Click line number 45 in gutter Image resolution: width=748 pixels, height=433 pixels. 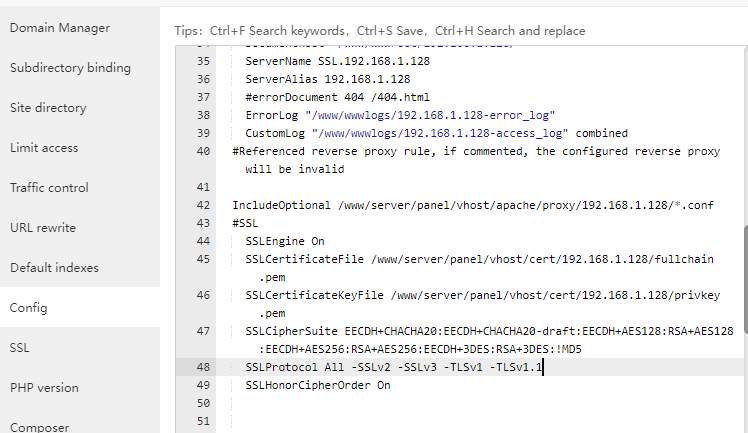click(x=203, y=259)
